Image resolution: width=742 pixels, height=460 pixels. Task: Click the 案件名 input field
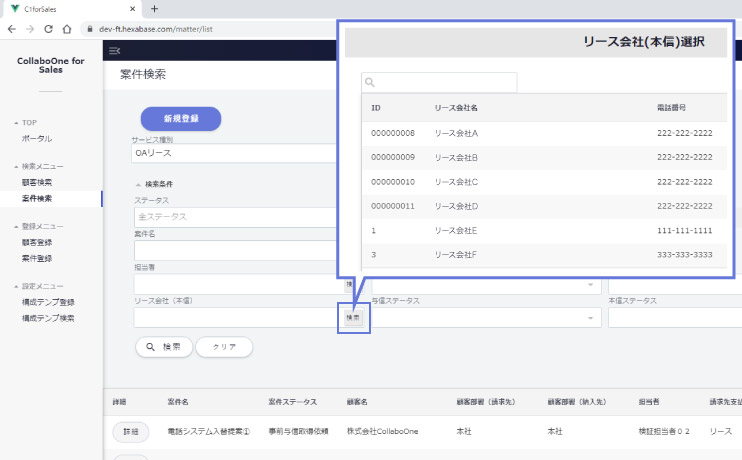[x=237, y=250]
